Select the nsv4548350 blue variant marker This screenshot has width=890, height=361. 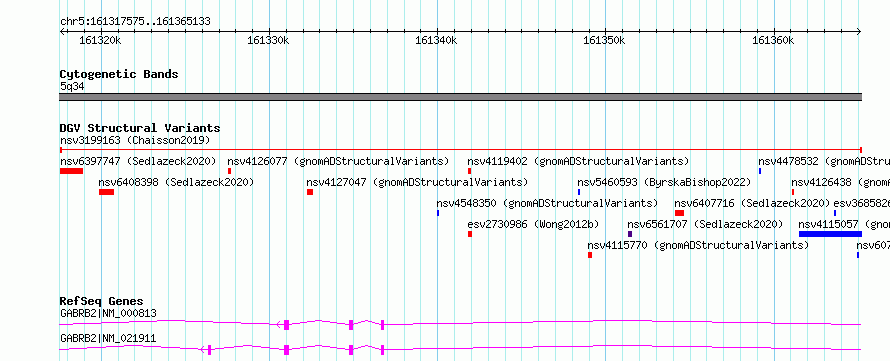[438, 213]
